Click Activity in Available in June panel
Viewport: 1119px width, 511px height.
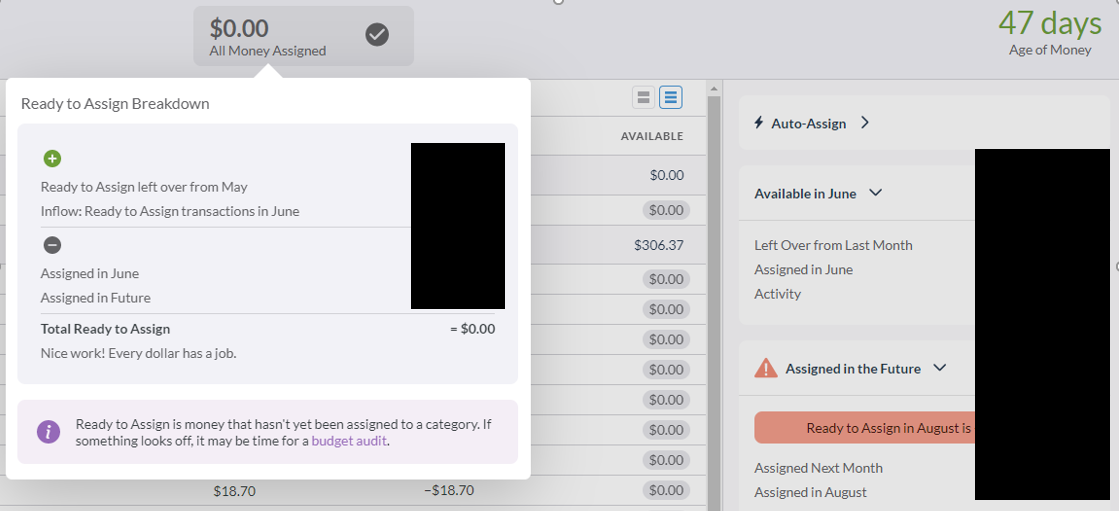tap(777, 294)
